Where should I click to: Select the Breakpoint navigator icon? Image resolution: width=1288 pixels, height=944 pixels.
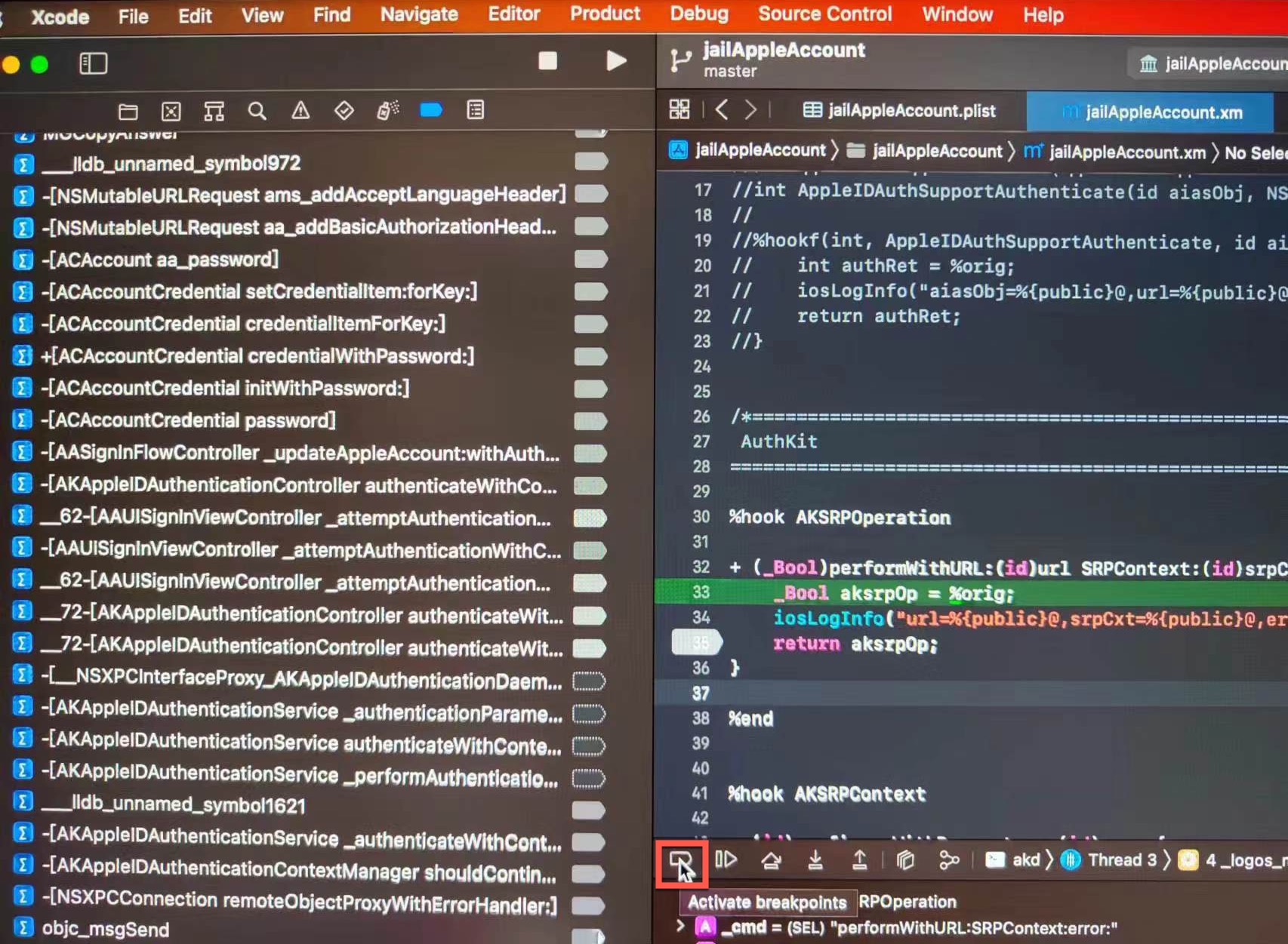click(431, 110)
